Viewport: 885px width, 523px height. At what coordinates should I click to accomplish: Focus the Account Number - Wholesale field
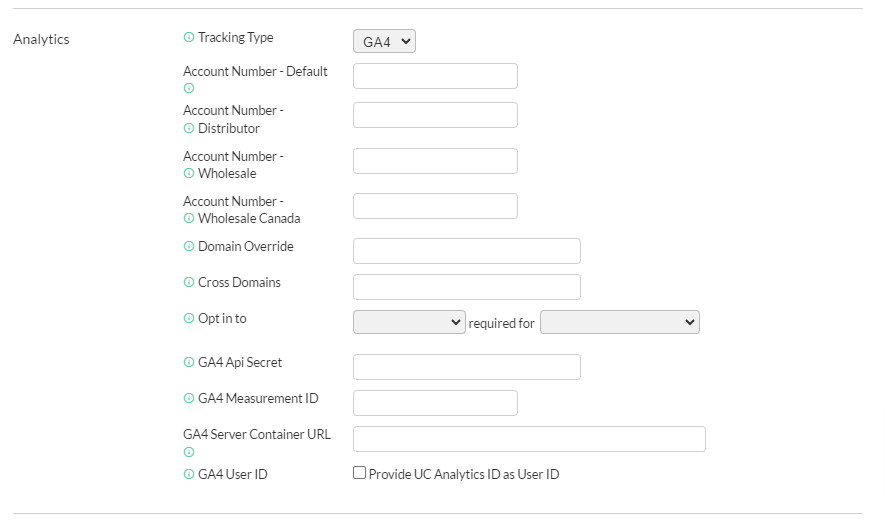435,161
